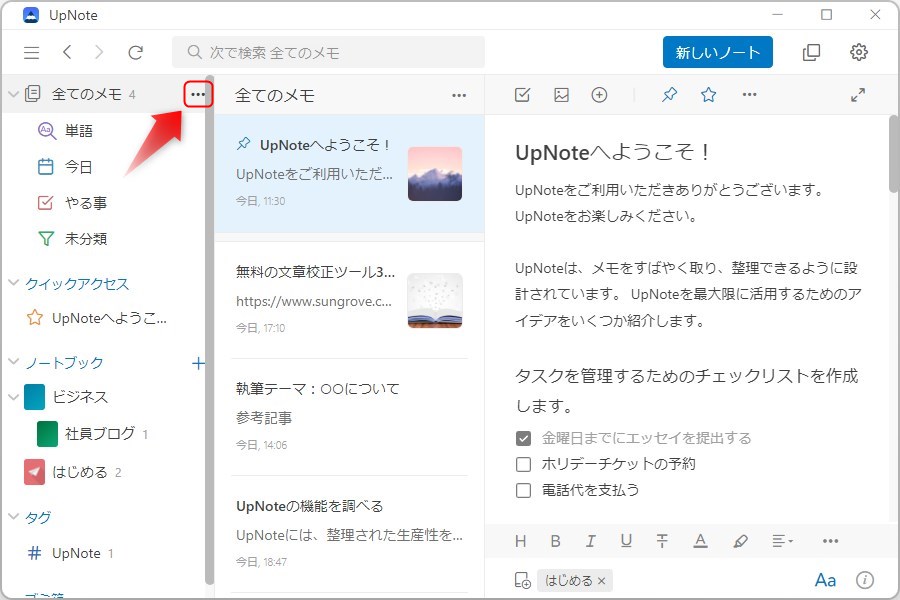Open the UpNoteへようこそ！ note card
900x600 pixels.
click(350, 173)
